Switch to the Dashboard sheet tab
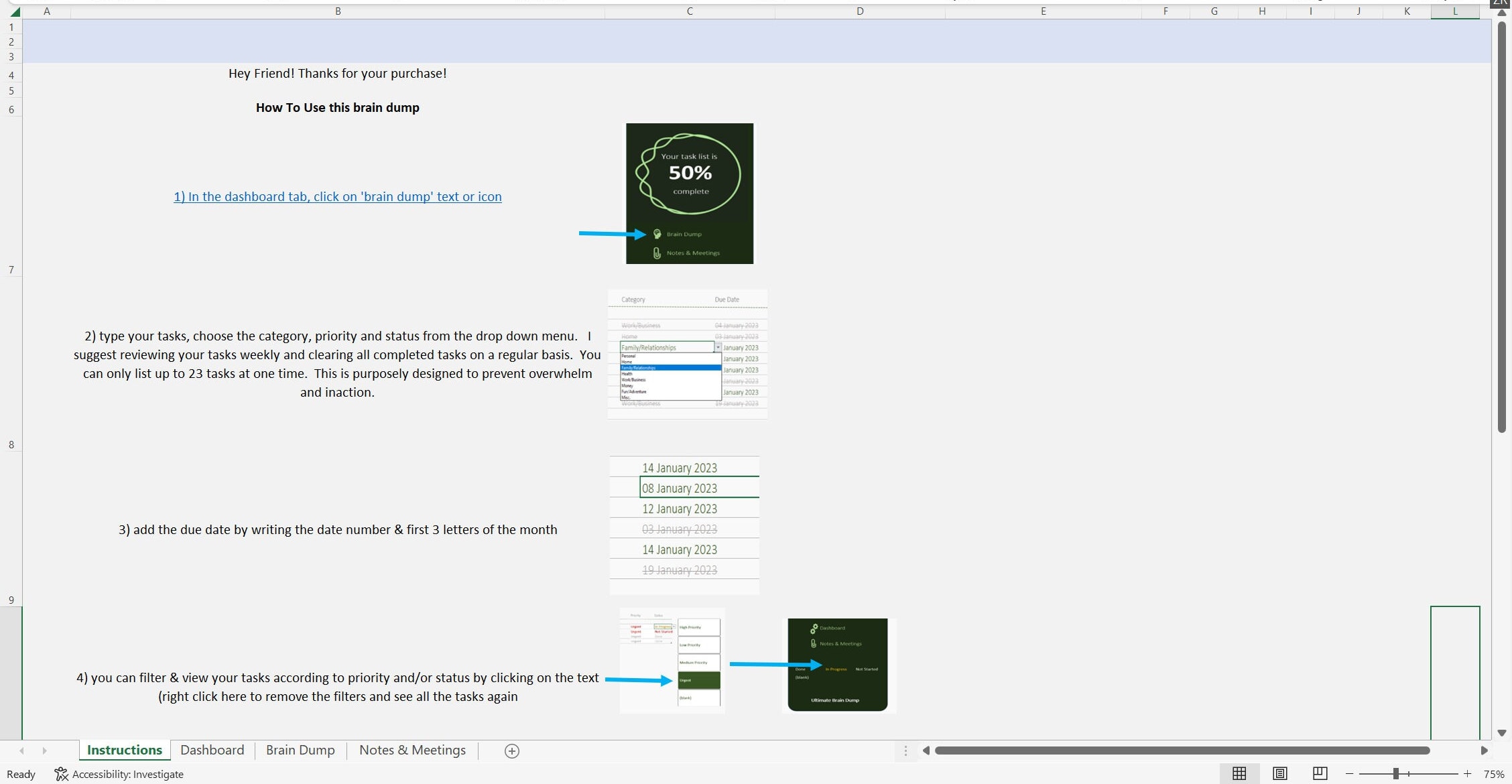The height and width of the screenshot is (784, 1512). (x=212, y=750)
